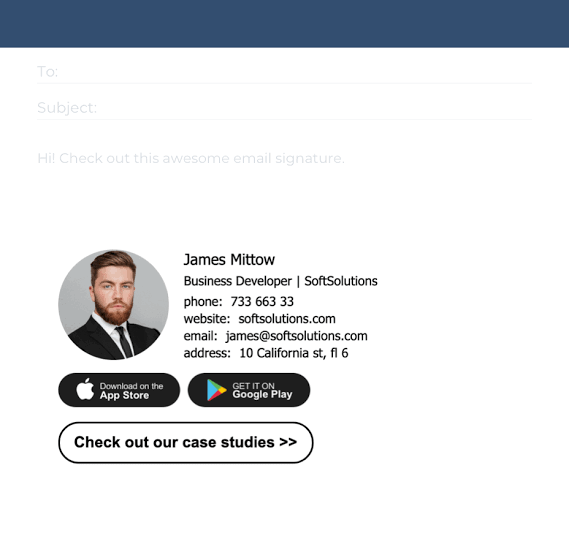Click the >> arrows in case studies button
The image size is (569, 539).
[x=288, y=442]
